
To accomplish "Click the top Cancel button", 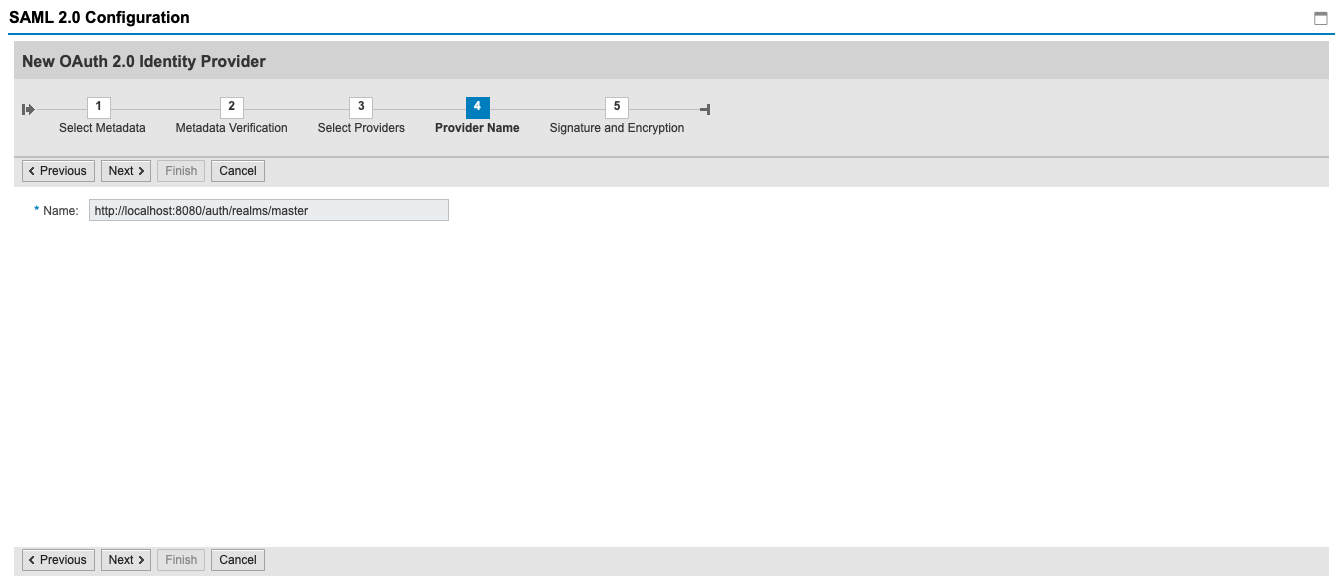I will pos(238,171).
